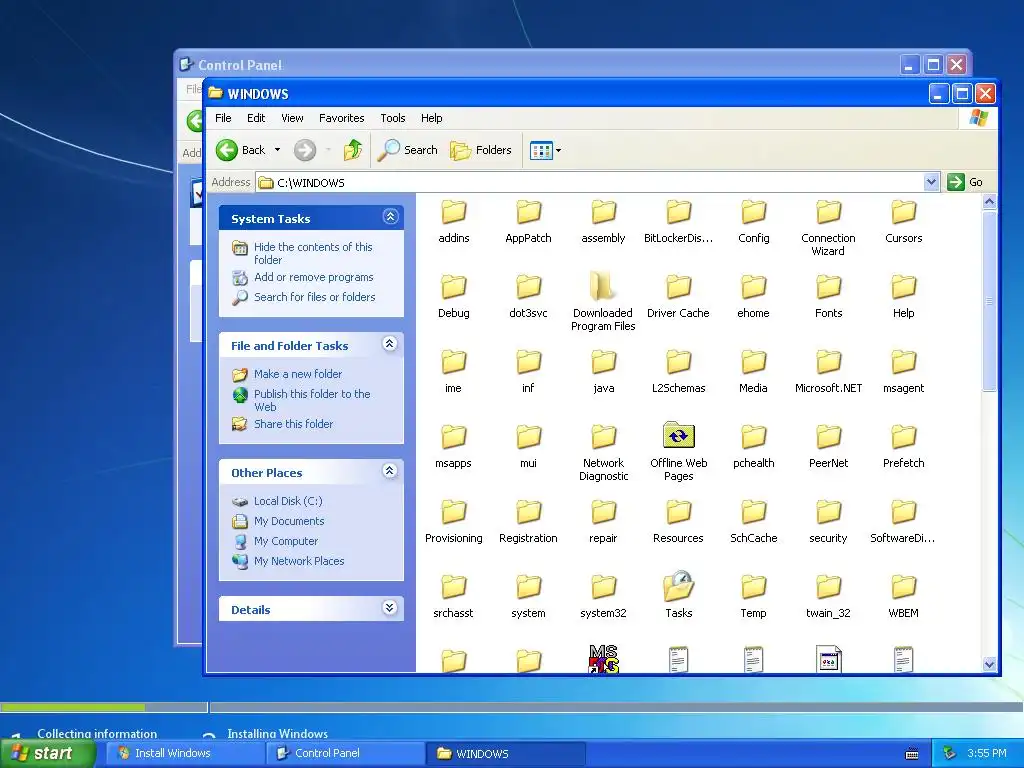Screen dimensions: 1024x768
Task: Open the Back history dropdown arrow
Action: pos(278,150)
